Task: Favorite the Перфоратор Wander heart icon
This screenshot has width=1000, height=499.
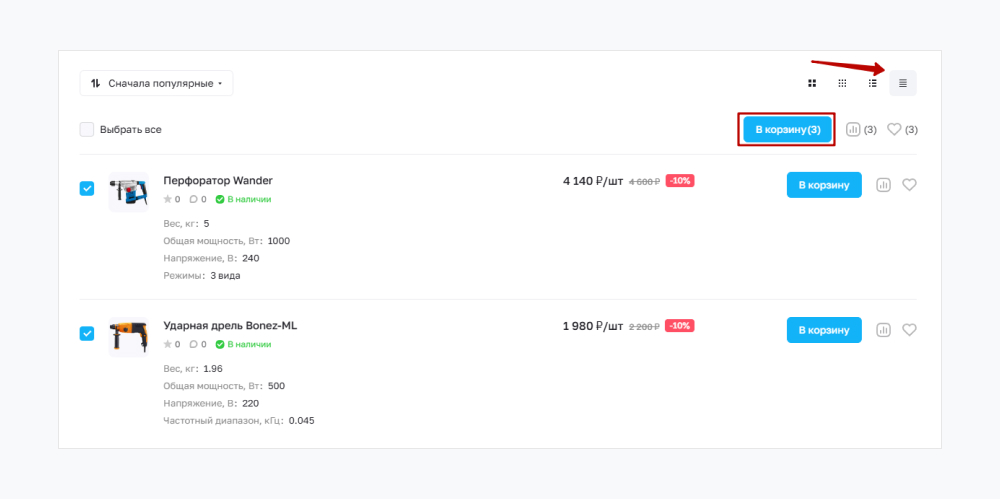Action: [x=909, y=185]
